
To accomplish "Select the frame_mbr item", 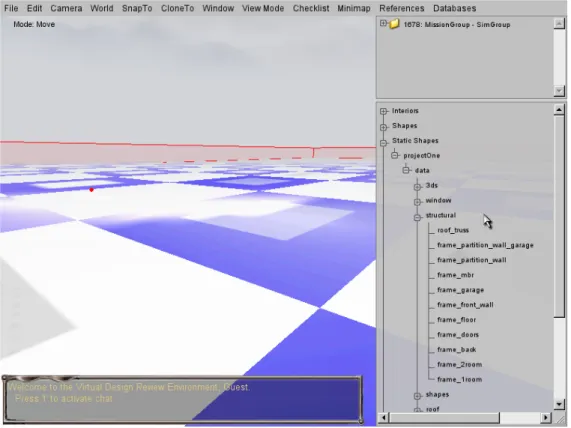I will (456, 275).
